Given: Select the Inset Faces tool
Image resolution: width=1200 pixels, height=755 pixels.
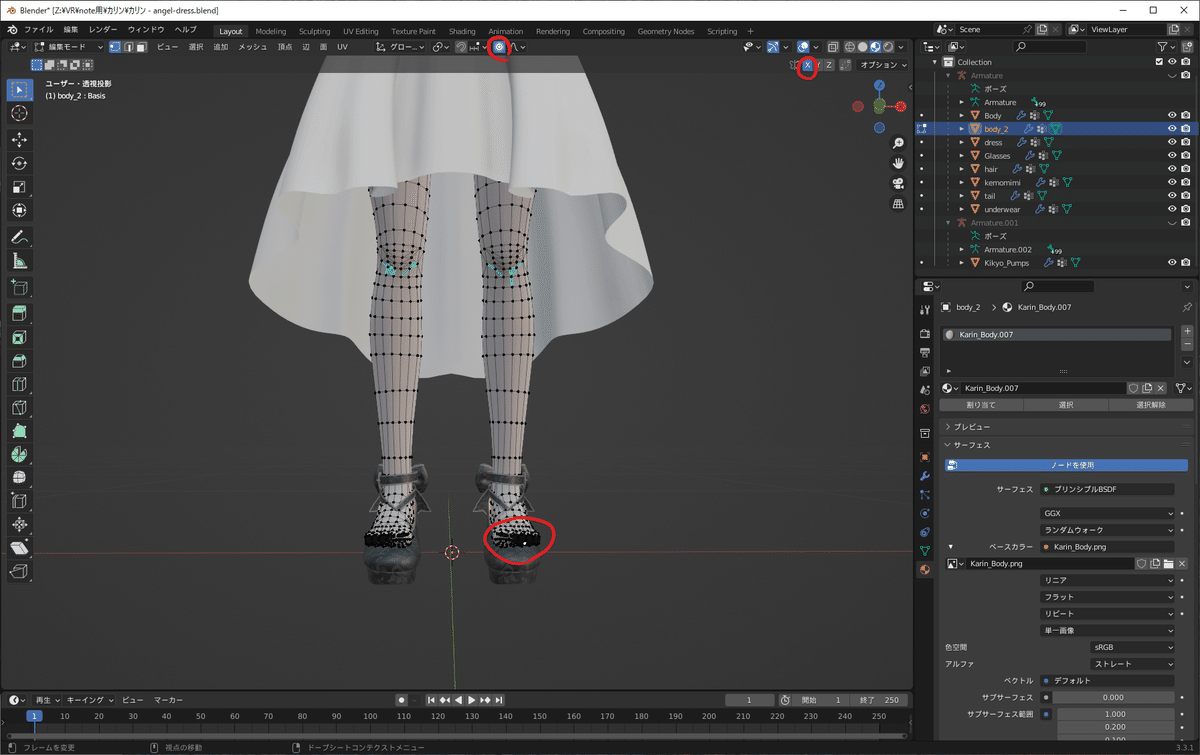Looking at the screenshot, I should click(19, 338).
